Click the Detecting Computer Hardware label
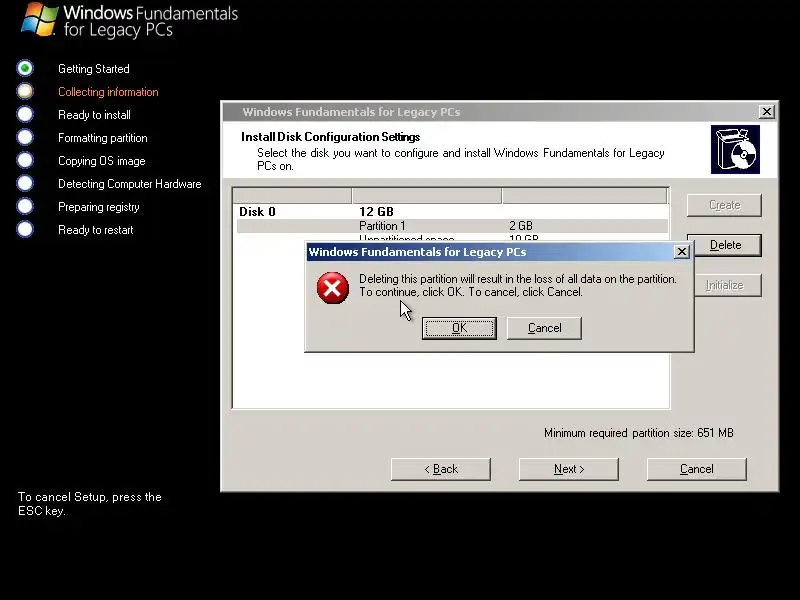This screenshot has height=600, width=800. tap(130, 184)
